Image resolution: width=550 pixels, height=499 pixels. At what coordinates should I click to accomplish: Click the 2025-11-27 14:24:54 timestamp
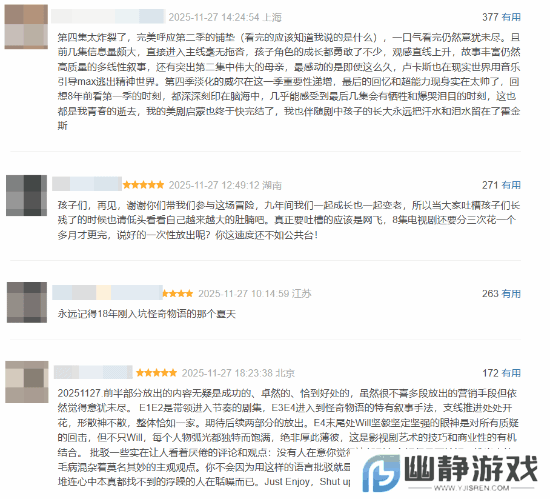click(x=214, y=17)
